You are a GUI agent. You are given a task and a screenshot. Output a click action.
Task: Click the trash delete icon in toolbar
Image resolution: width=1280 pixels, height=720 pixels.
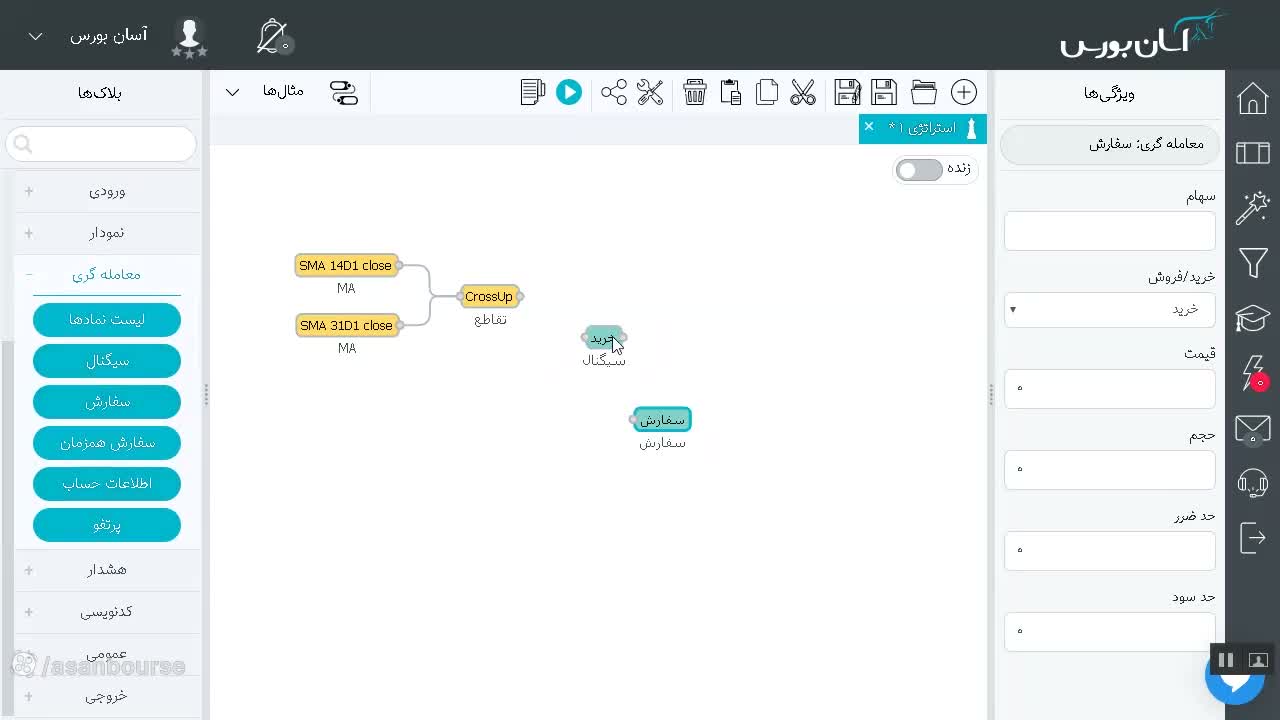pos(695,92)
